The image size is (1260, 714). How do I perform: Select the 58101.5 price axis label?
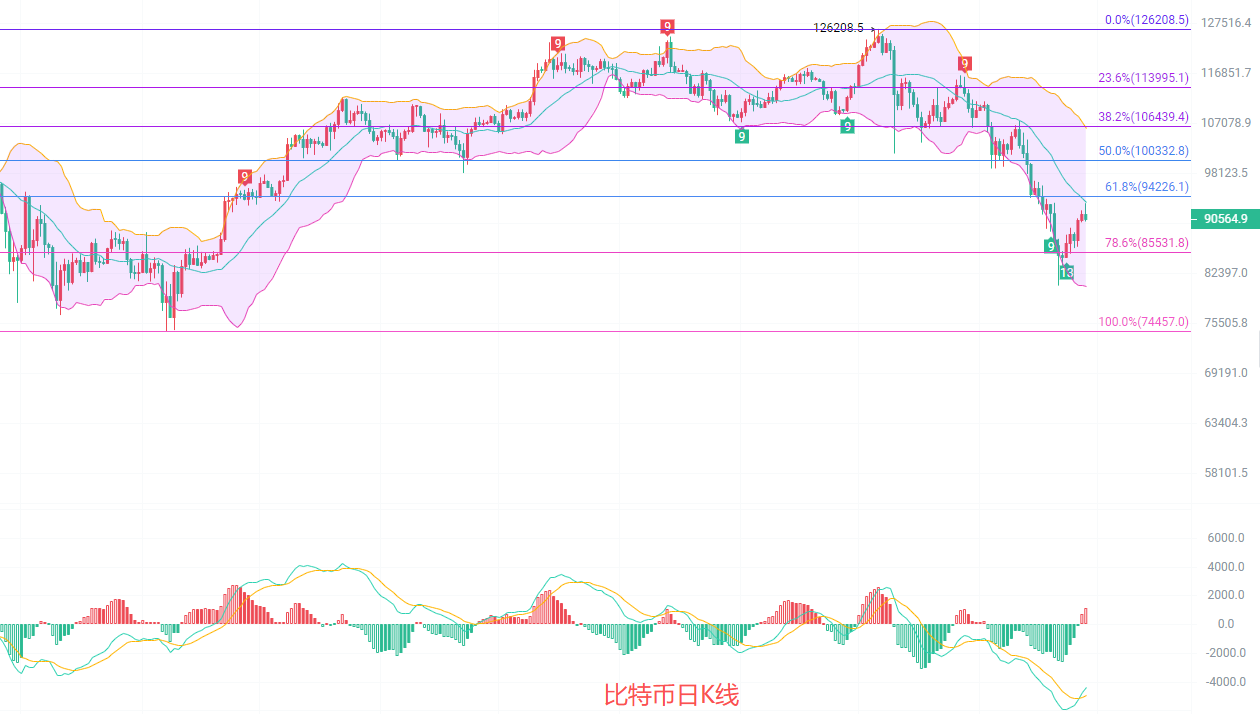tap(1226, 472)
